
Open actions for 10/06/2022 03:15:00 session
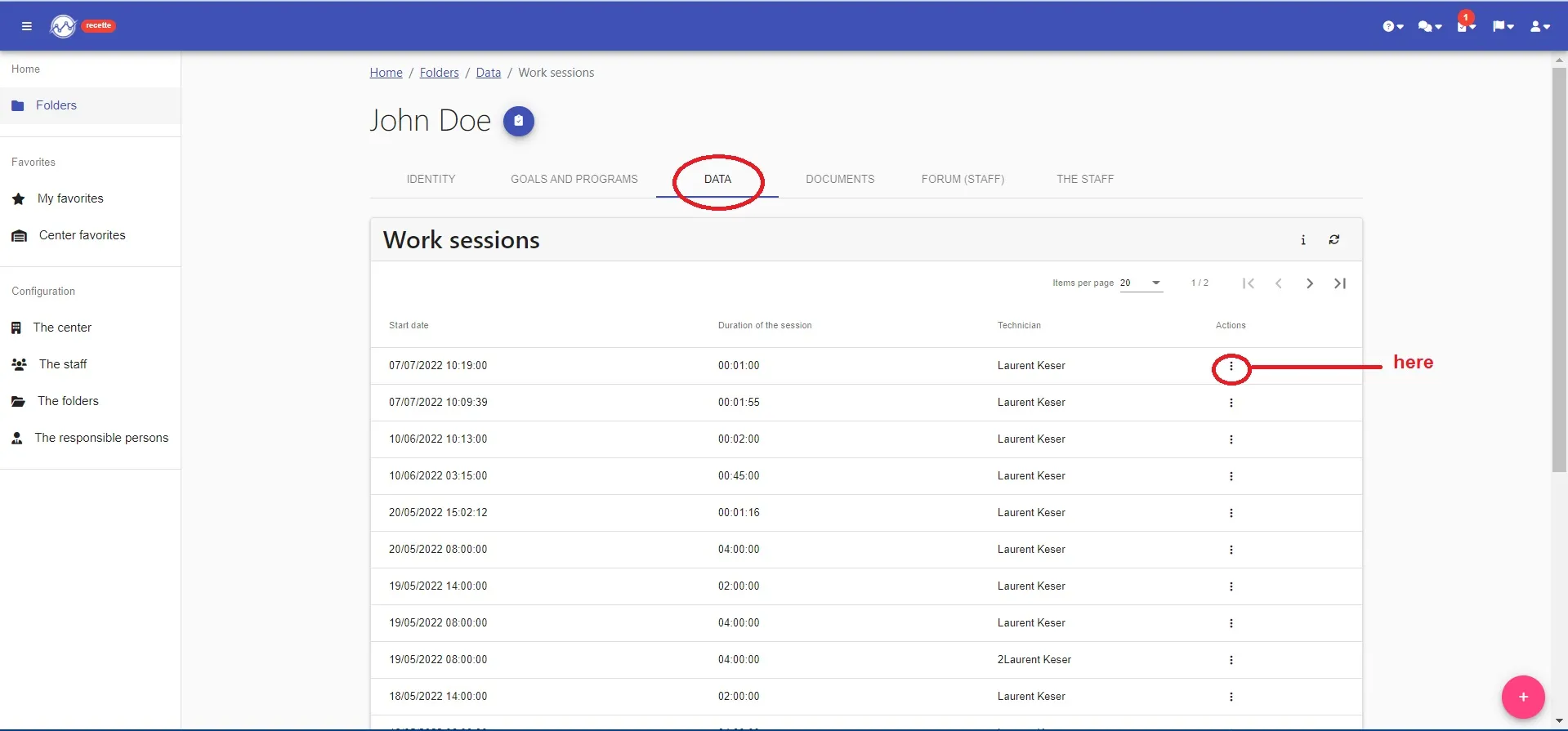[1231, 476]
